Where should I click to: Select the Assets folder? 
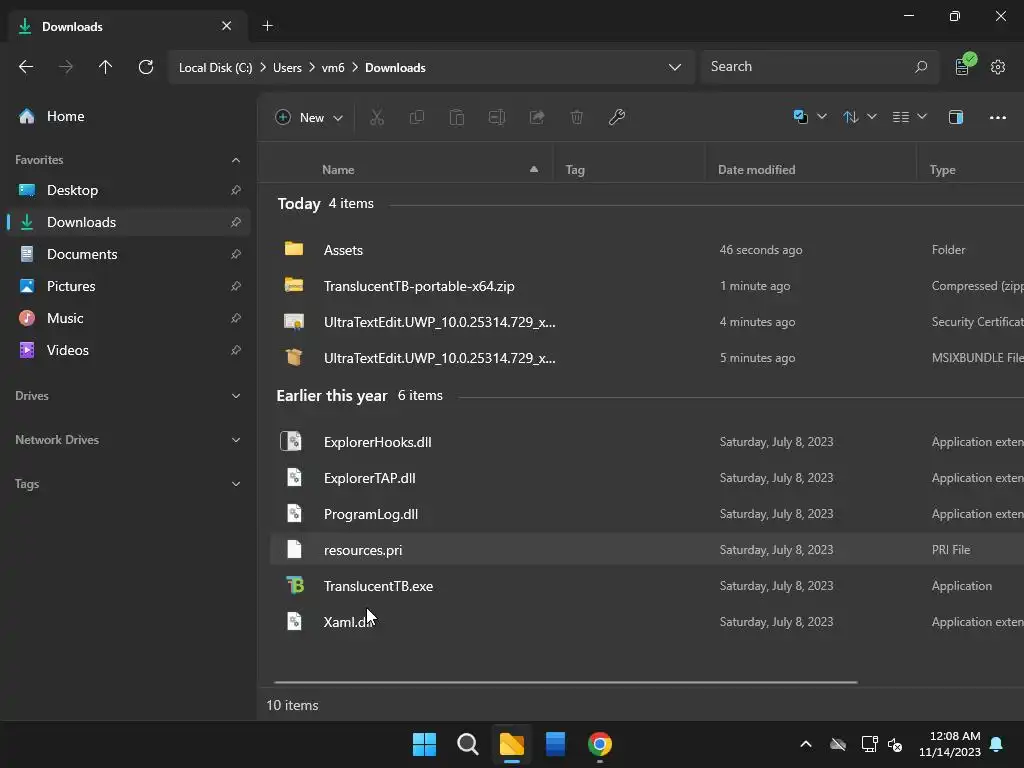pyautogui.click(x=647, y=250)
